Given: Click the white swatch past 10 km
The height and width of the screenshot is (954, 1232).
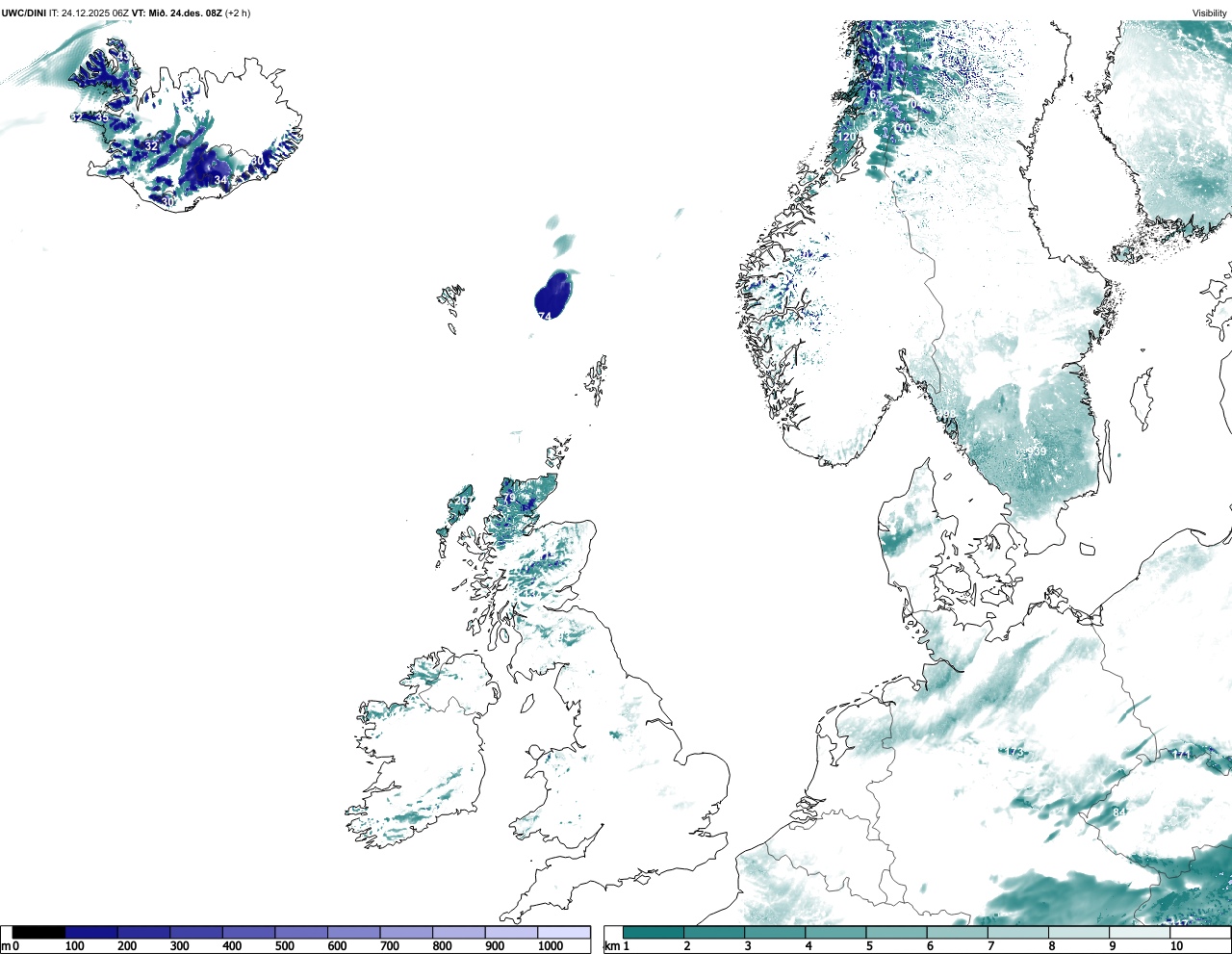Looking at the screenshot, I should pyautogui.click(x=1199, y=932).
